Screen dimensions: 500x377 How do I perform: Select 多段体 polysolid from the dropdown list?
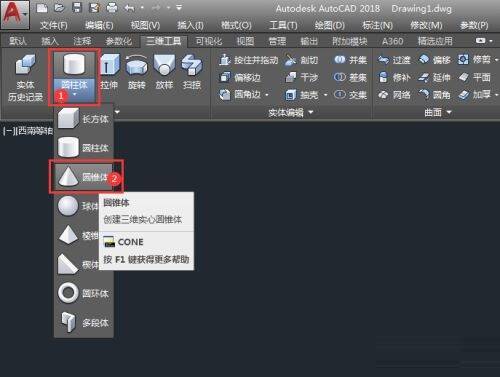pyautogui.click(x=83, y=322)
